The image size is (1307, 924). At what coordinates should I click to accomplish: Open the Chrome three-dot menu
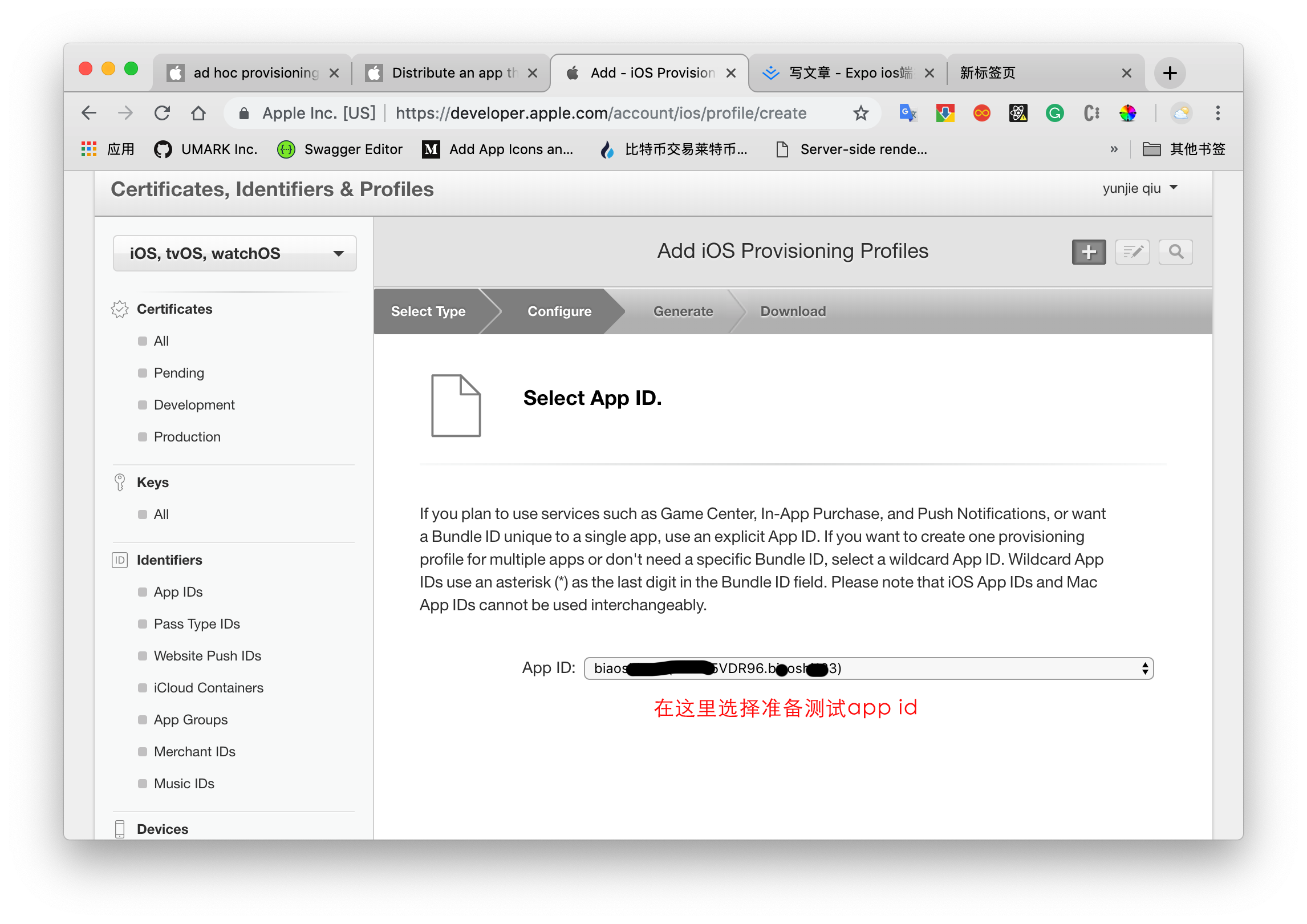click(x=1217, y=113)
